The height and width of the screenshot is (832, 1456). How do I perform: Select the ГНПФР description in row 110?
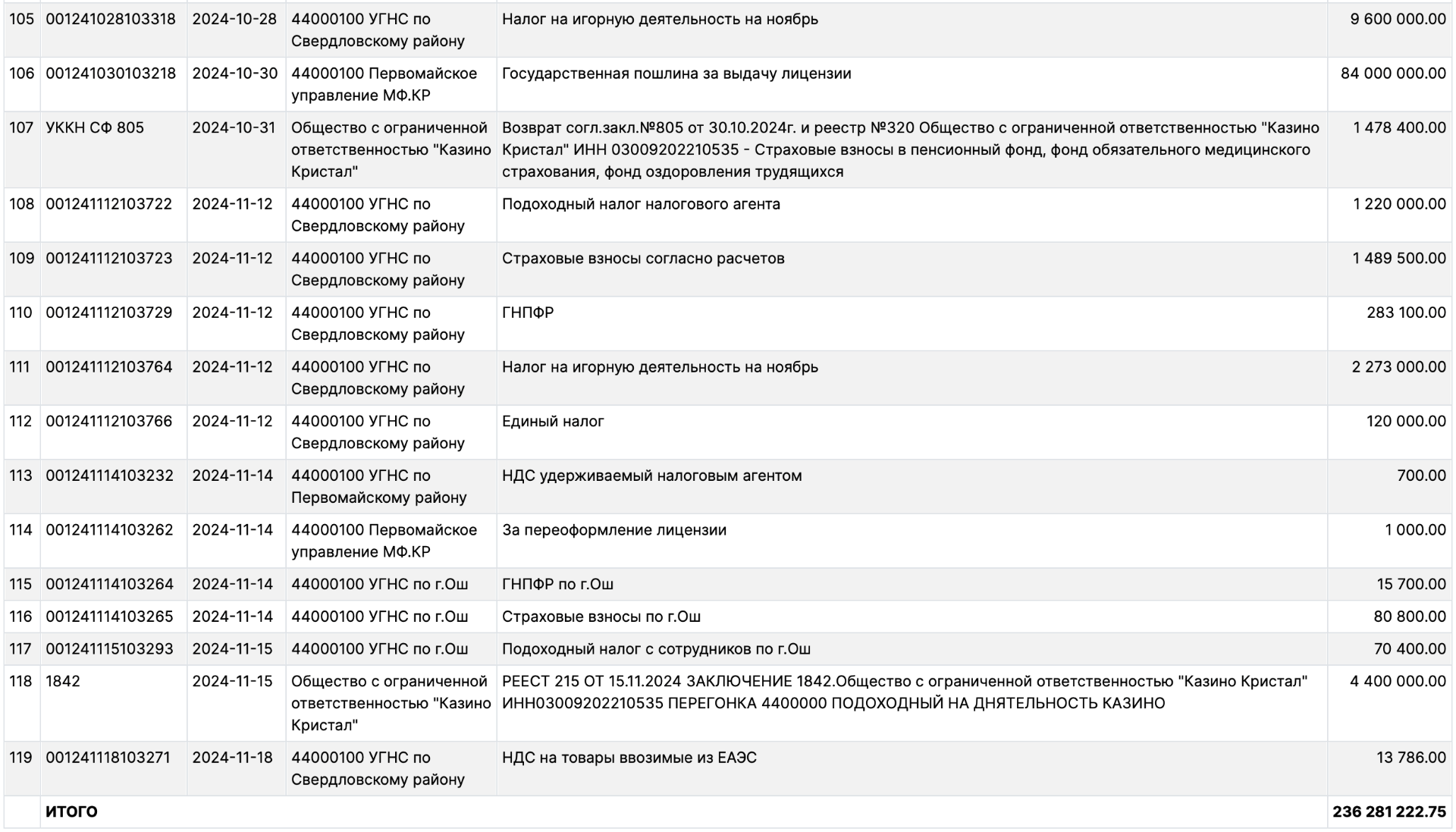528,312
